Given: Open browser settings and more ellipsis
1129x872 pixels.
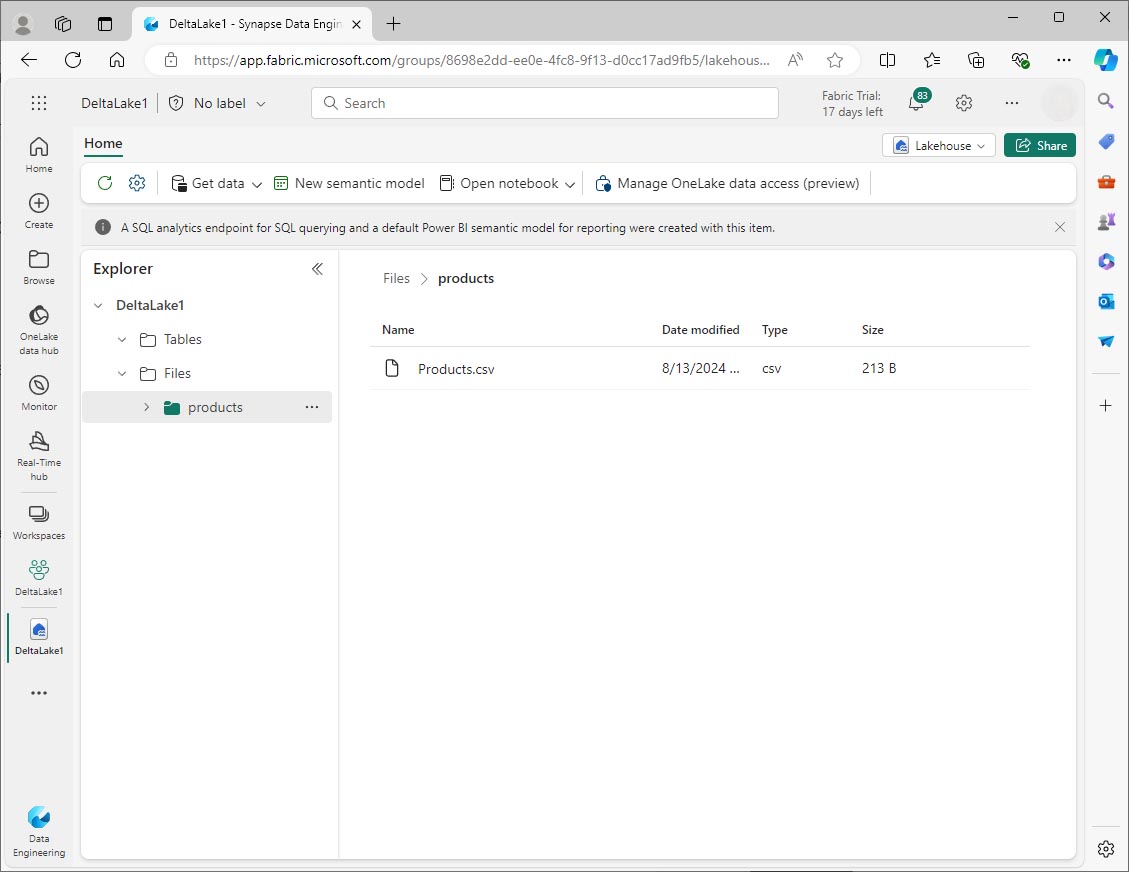Looking at the screenshot, I should (1063, 60).
